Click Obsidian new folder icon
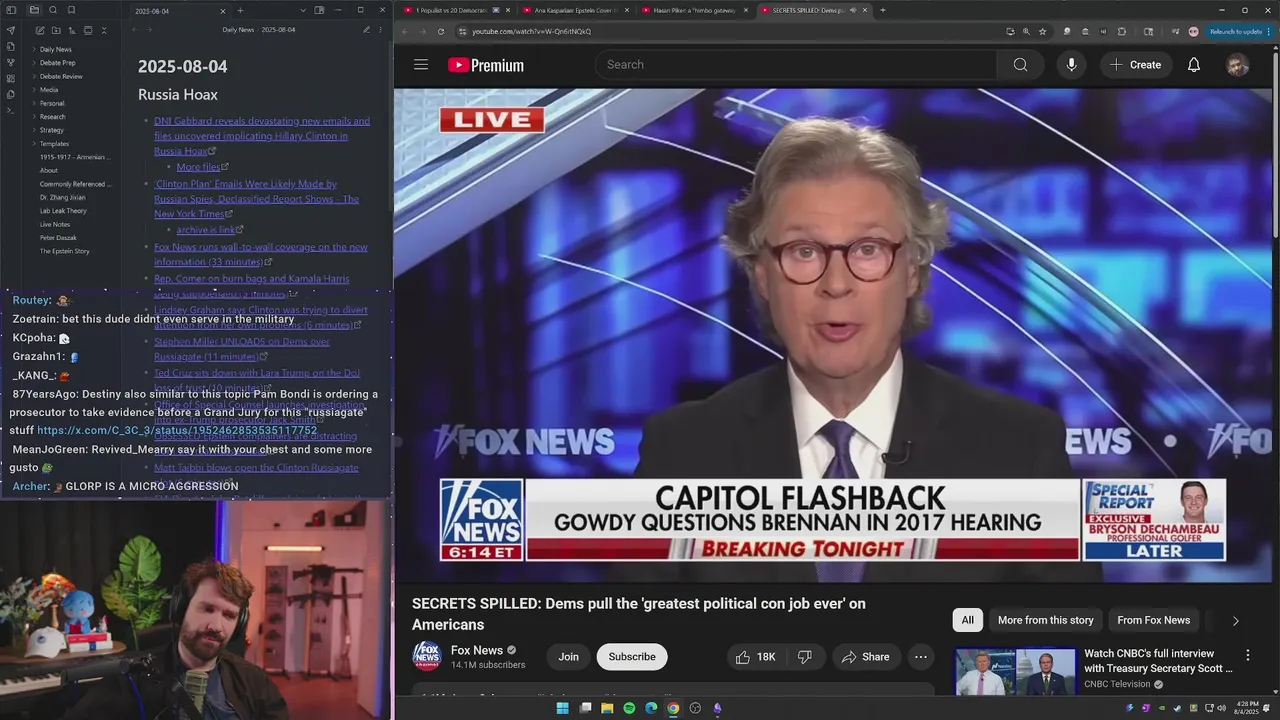This screenshot has width=1280, height=720. pos(55,30)
